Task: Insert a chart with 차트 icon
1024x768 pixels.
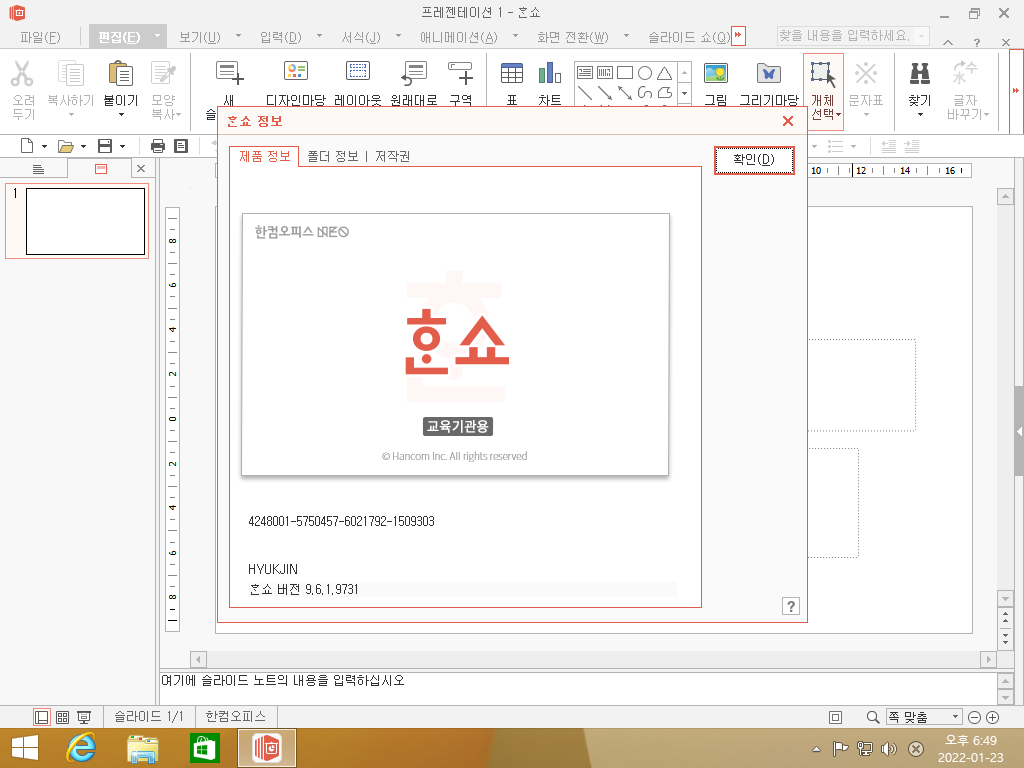Action: (x=550, y=73)
